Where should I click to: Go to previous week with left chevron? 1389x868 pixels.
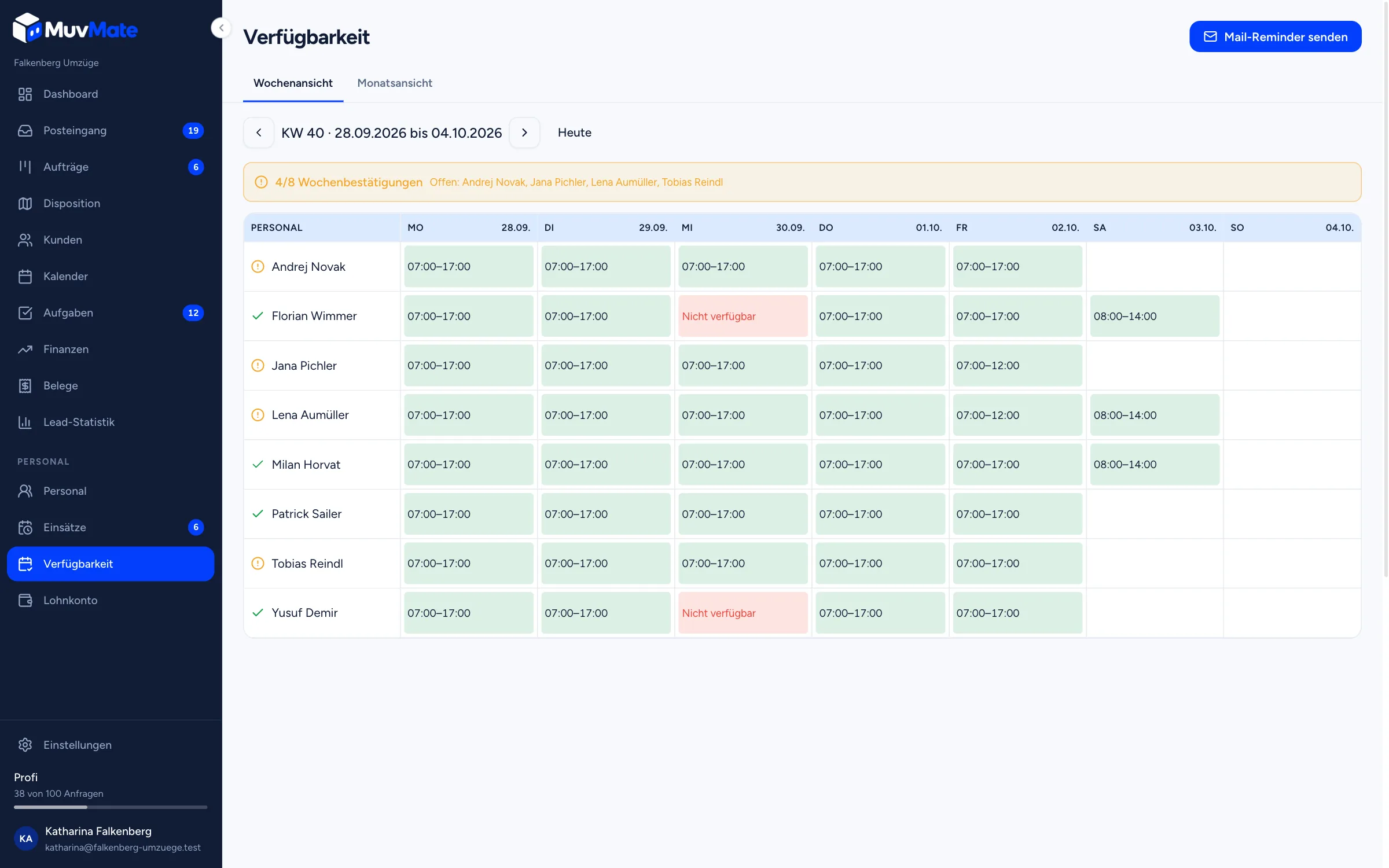[259, 133]
